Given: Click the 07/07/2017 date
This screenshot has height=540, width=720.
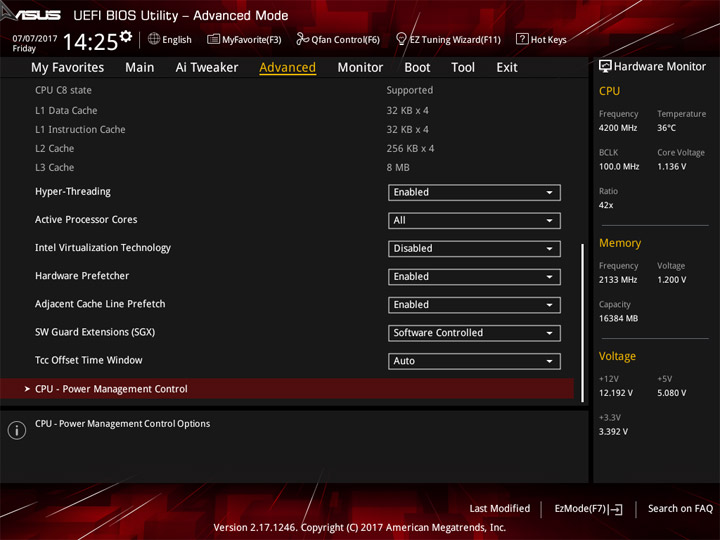Looking at the screenshot, I should (x=35, y=38).
